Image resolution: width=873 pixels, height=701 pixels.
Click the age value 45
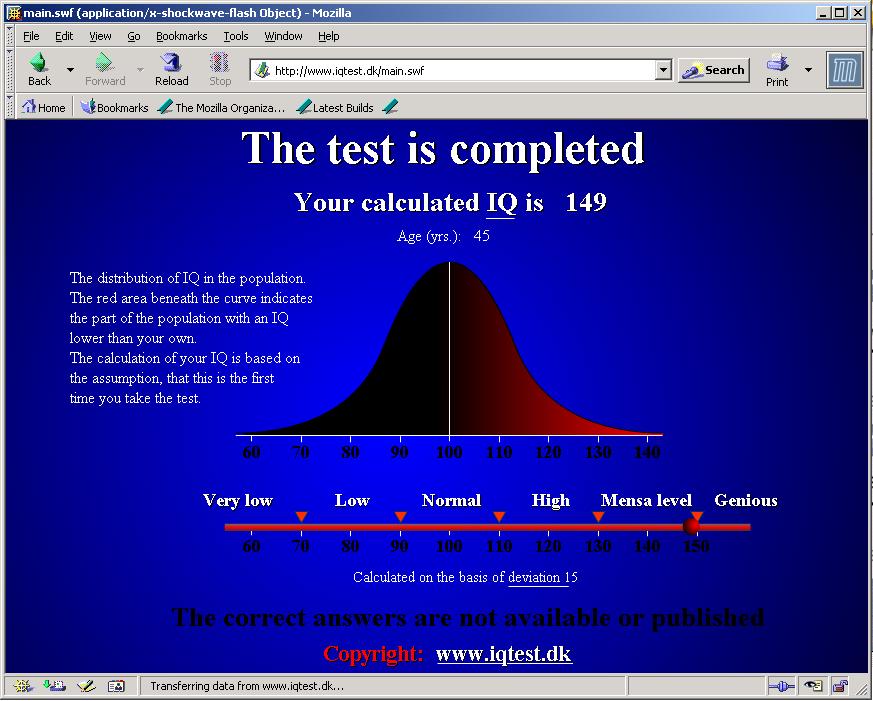coord(482,236)
